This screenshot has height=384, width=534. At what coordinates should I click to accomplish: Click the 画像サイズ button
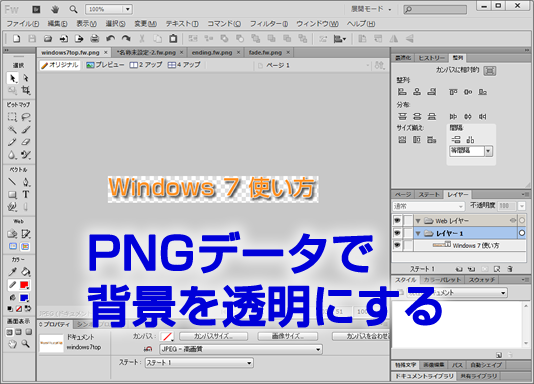click(x=288, y=336)
